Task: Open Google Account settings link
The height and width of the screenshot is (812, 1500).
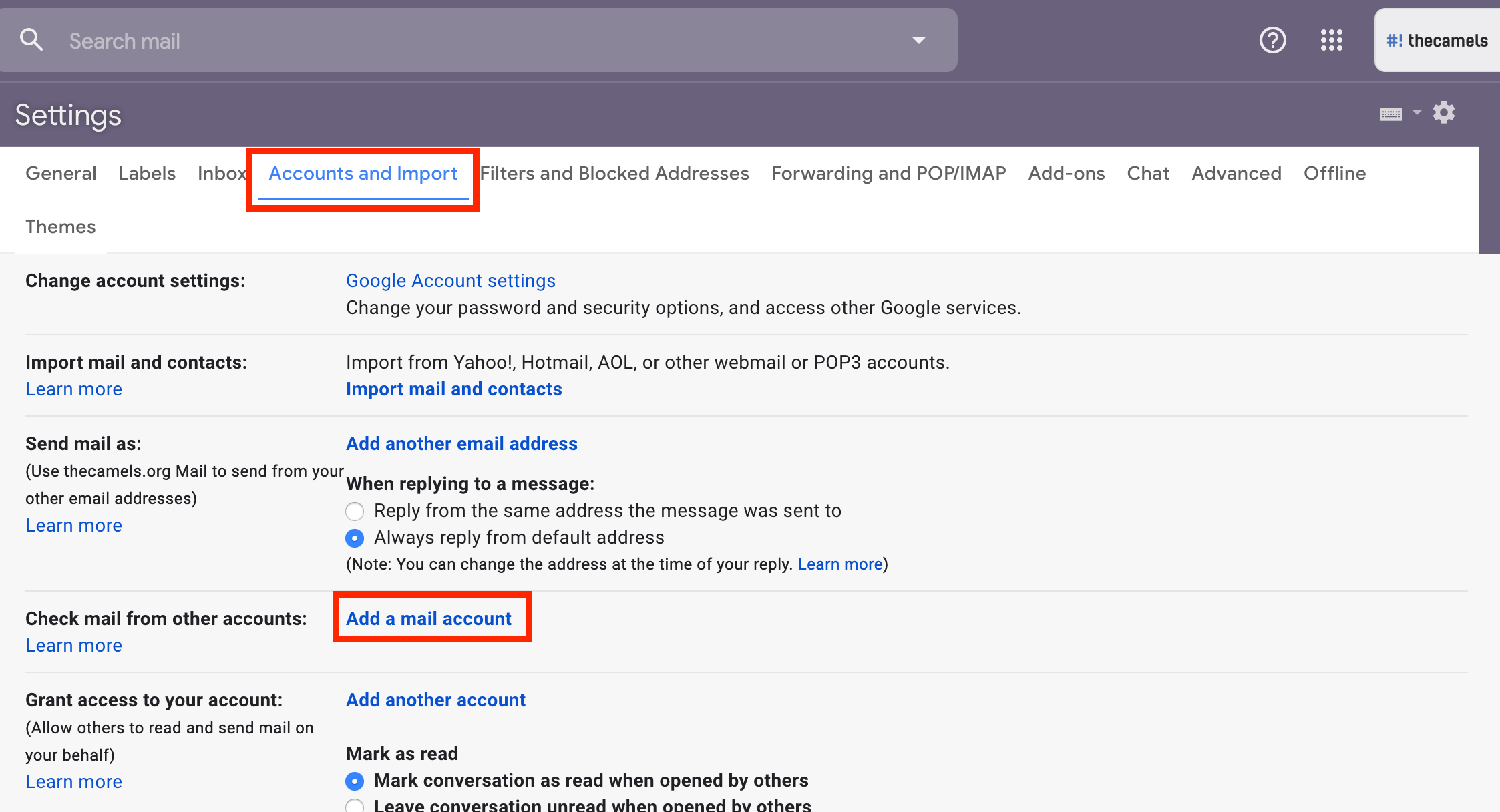Action: (x=451, y=280)
